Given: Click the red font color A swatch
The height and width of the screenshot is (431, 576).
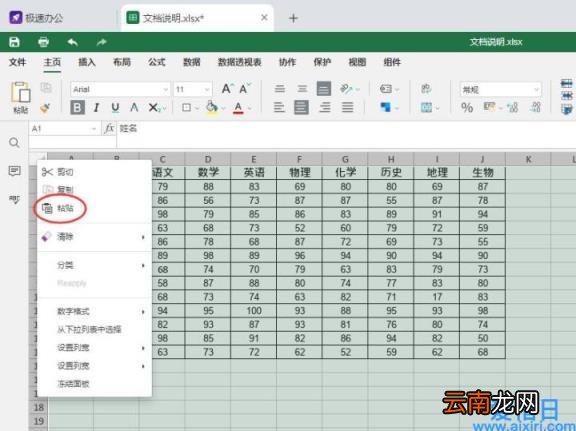Looking at the screenshot, I should pyautogui.click(x=238, y=108).
